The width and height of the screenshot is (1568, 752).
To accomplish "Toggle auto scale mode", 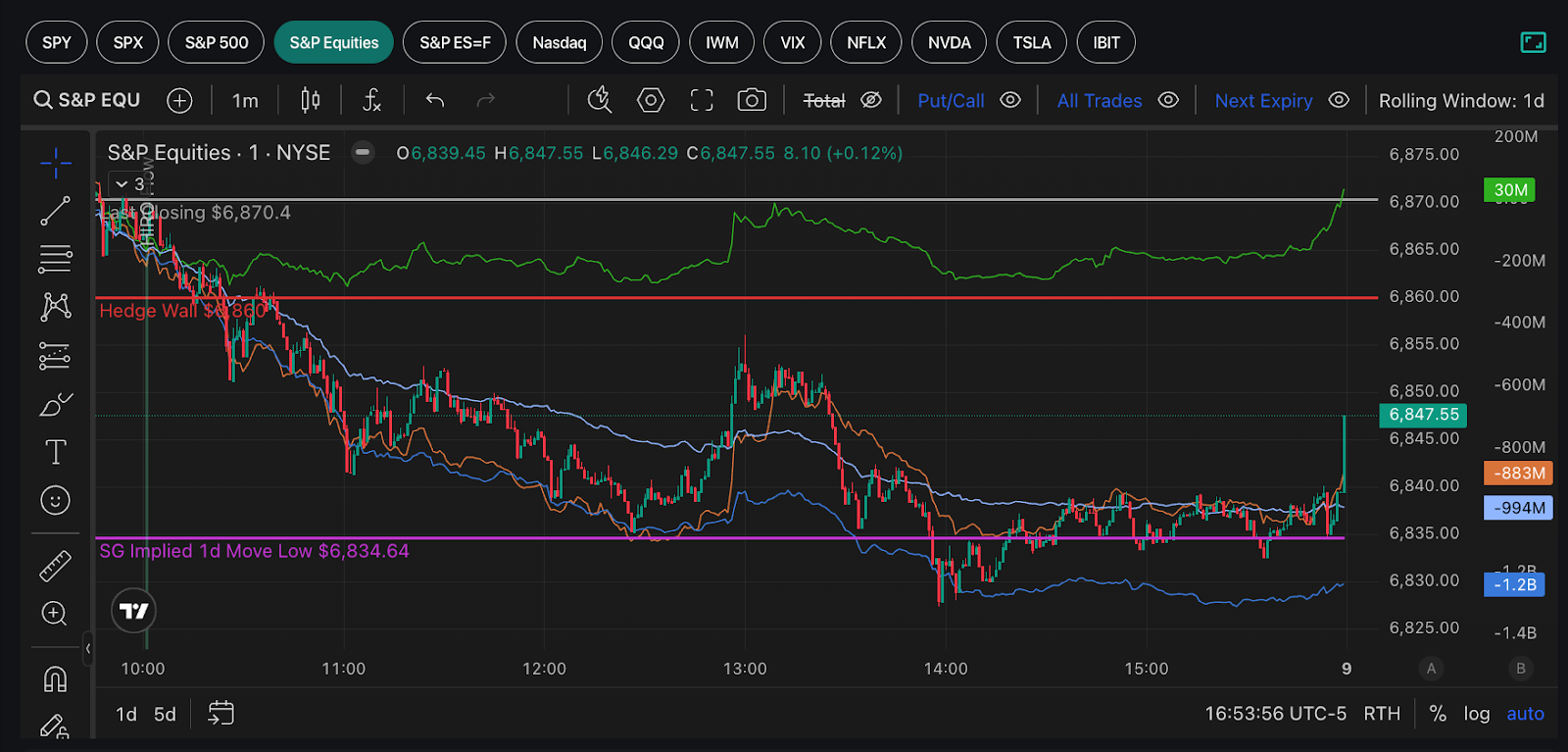I will click(x=1525, y=714).
